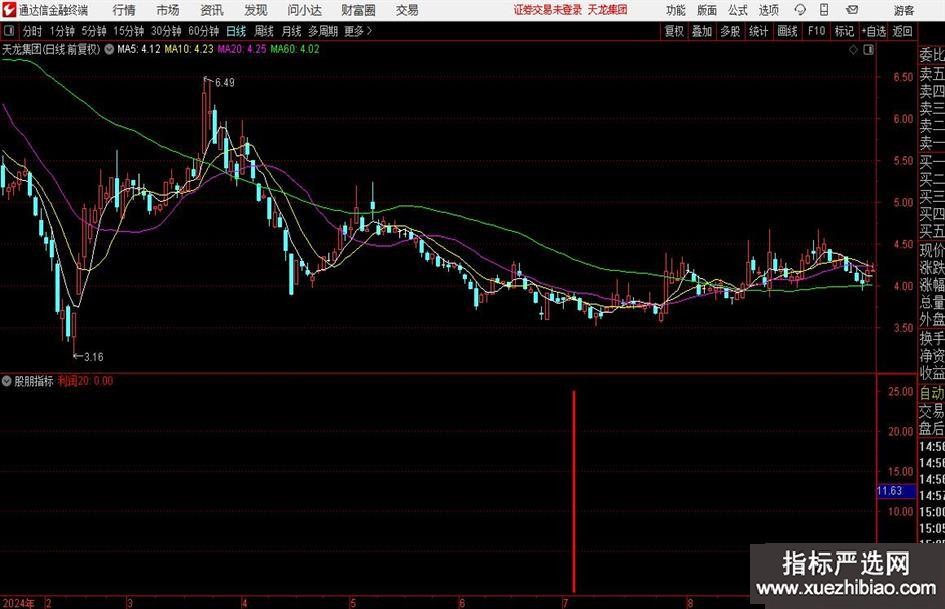Switch to 5分钟 period
Image resolution: width=945 pixels, height=609 pixels.
coord(94,31)
